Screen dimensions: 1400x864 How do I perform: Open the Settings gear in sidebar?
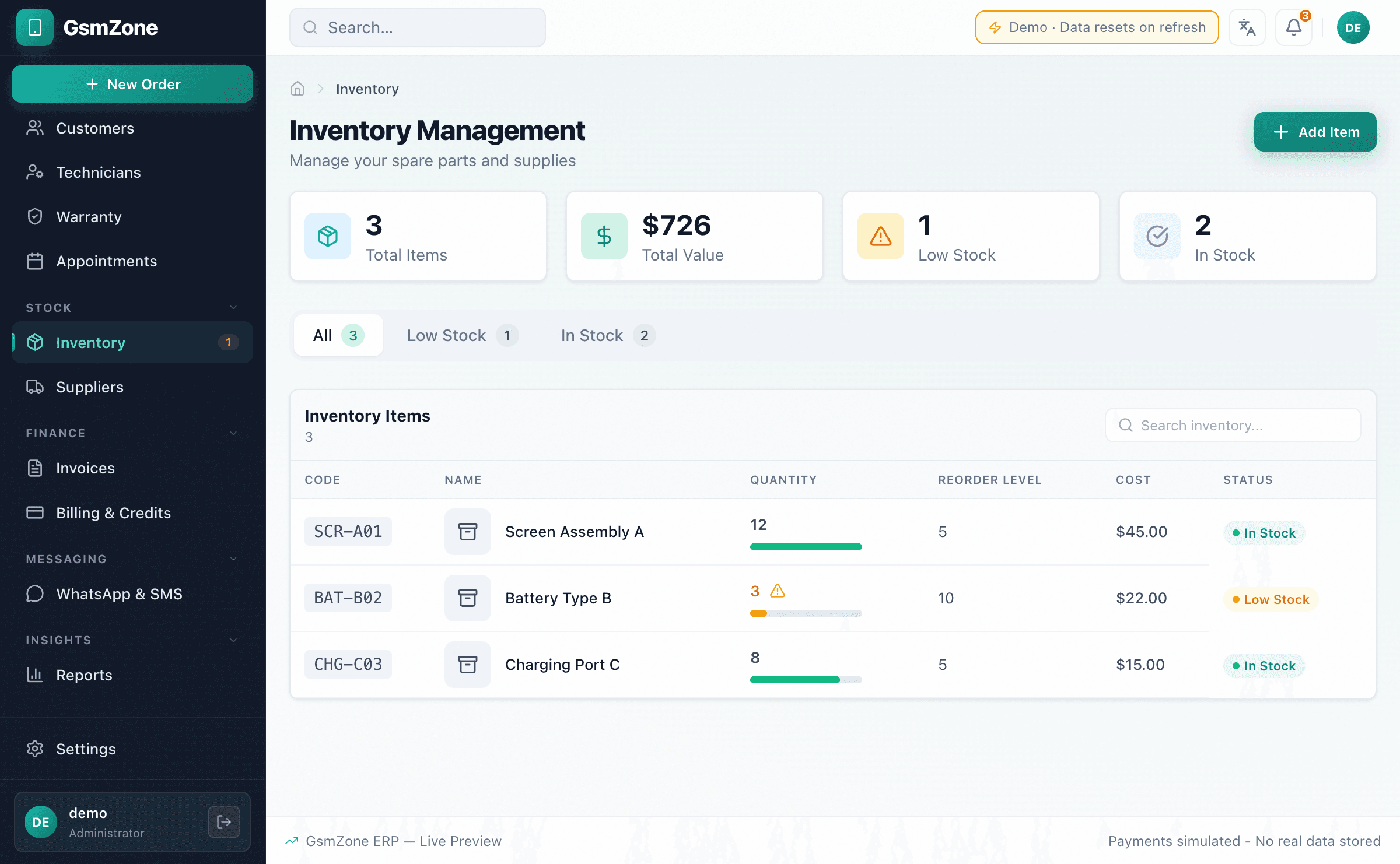[35, 749]
